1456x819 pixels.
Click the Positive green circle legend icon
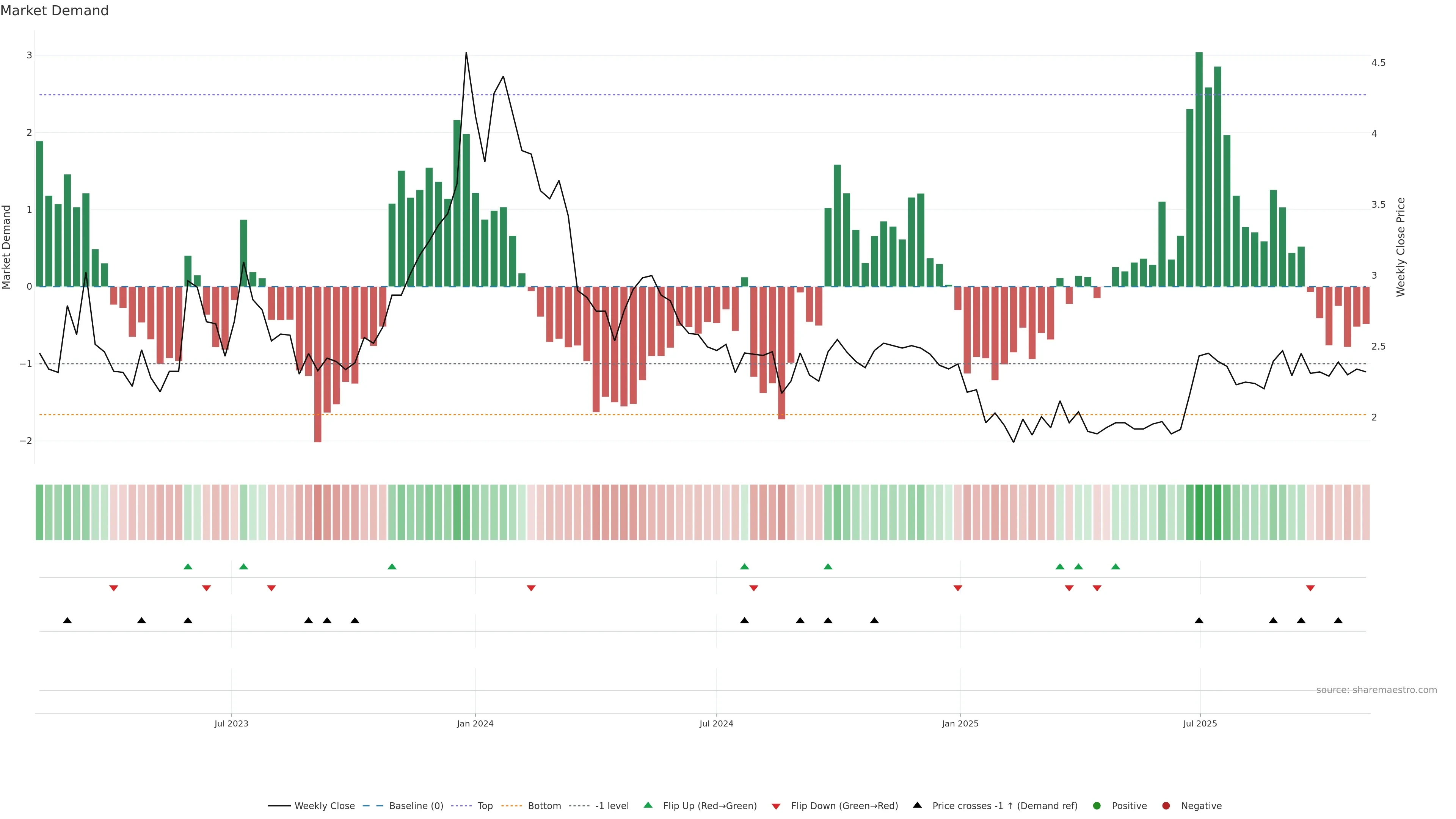click(x=1097, y=805)
